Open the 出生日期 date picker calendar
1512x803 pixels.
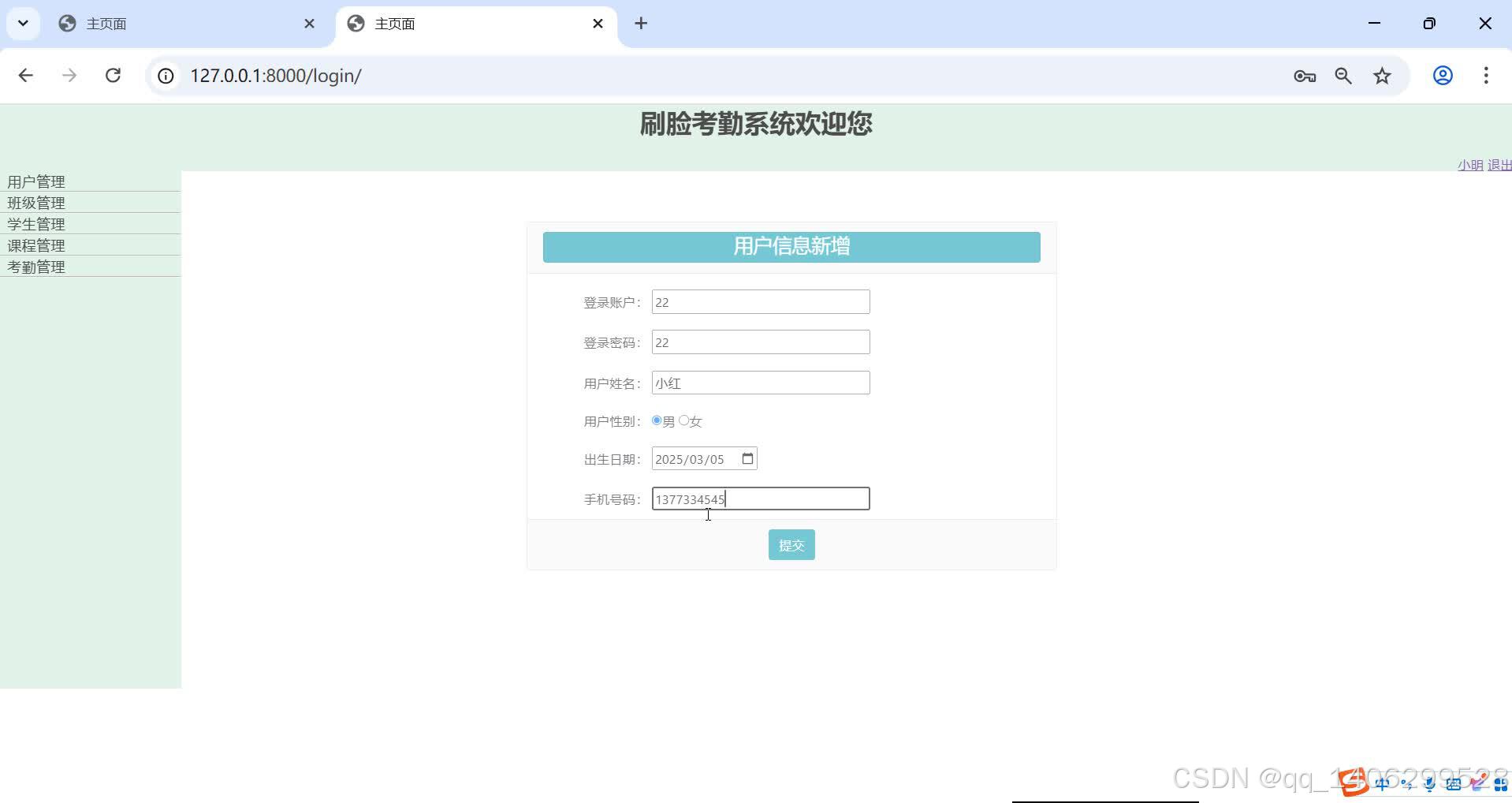(x=747, y=458)
